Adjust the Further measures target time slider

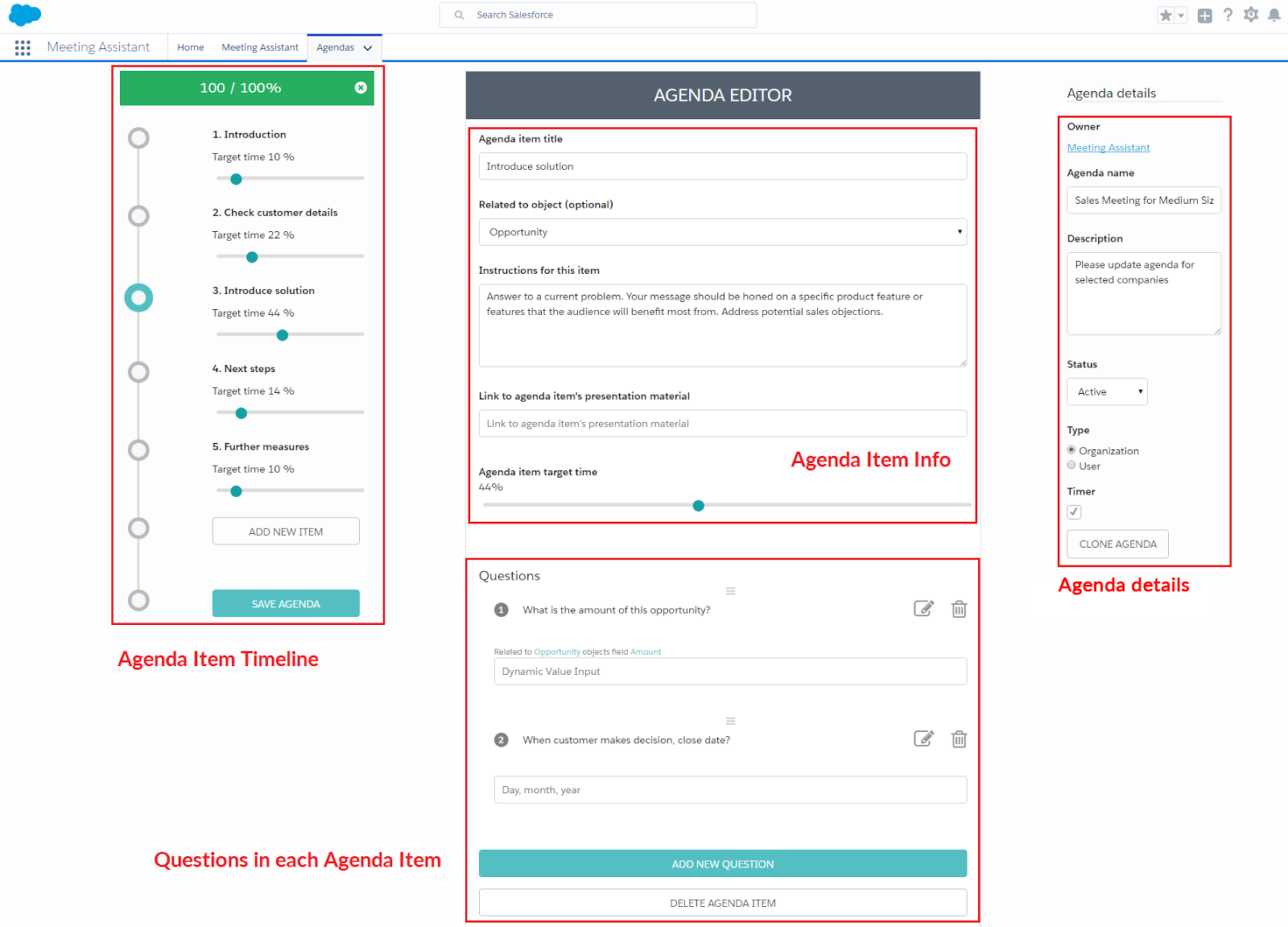[x=236, y=491]
